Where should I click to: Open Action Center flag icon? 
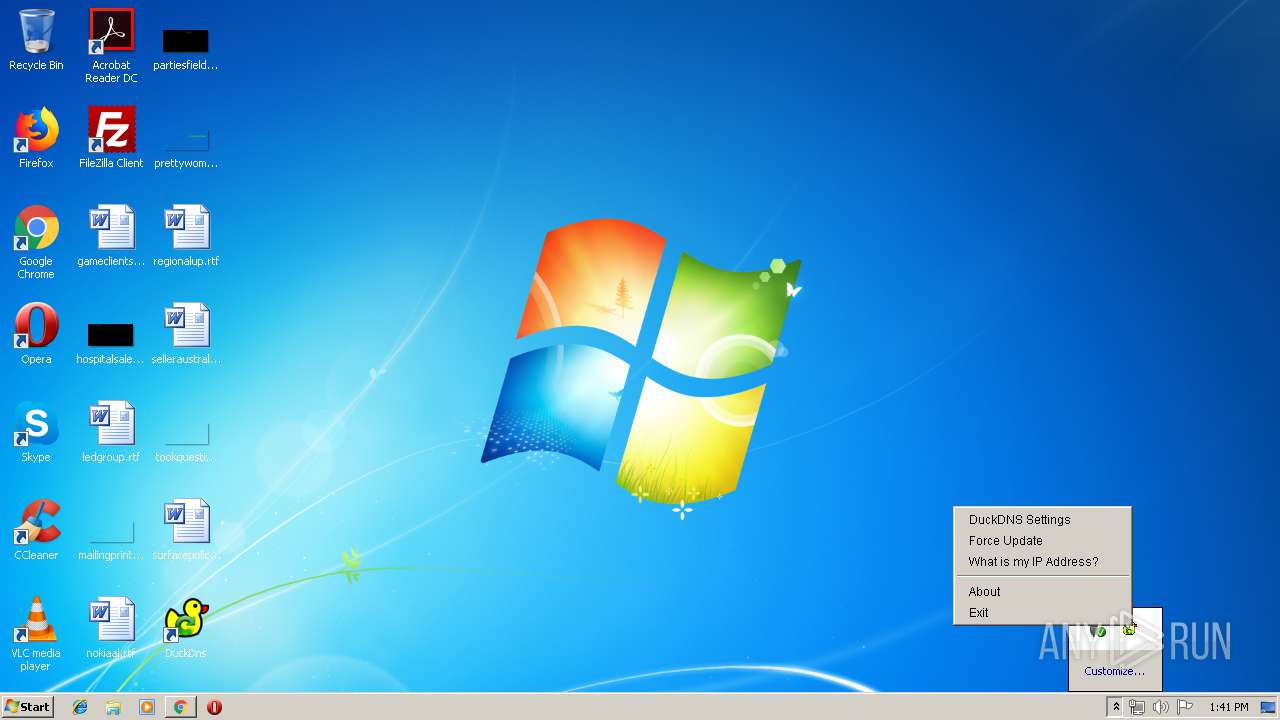[1185, 707]
